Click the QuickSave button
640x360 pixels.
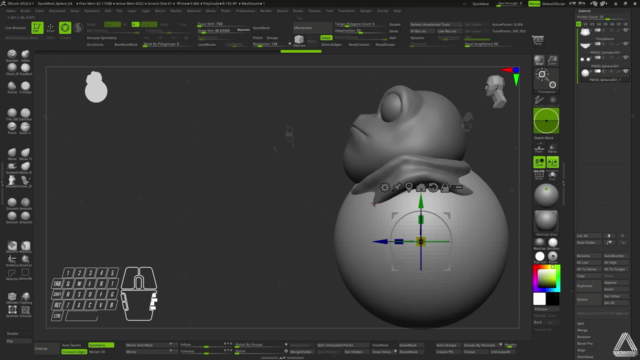[x=480, y=4]
